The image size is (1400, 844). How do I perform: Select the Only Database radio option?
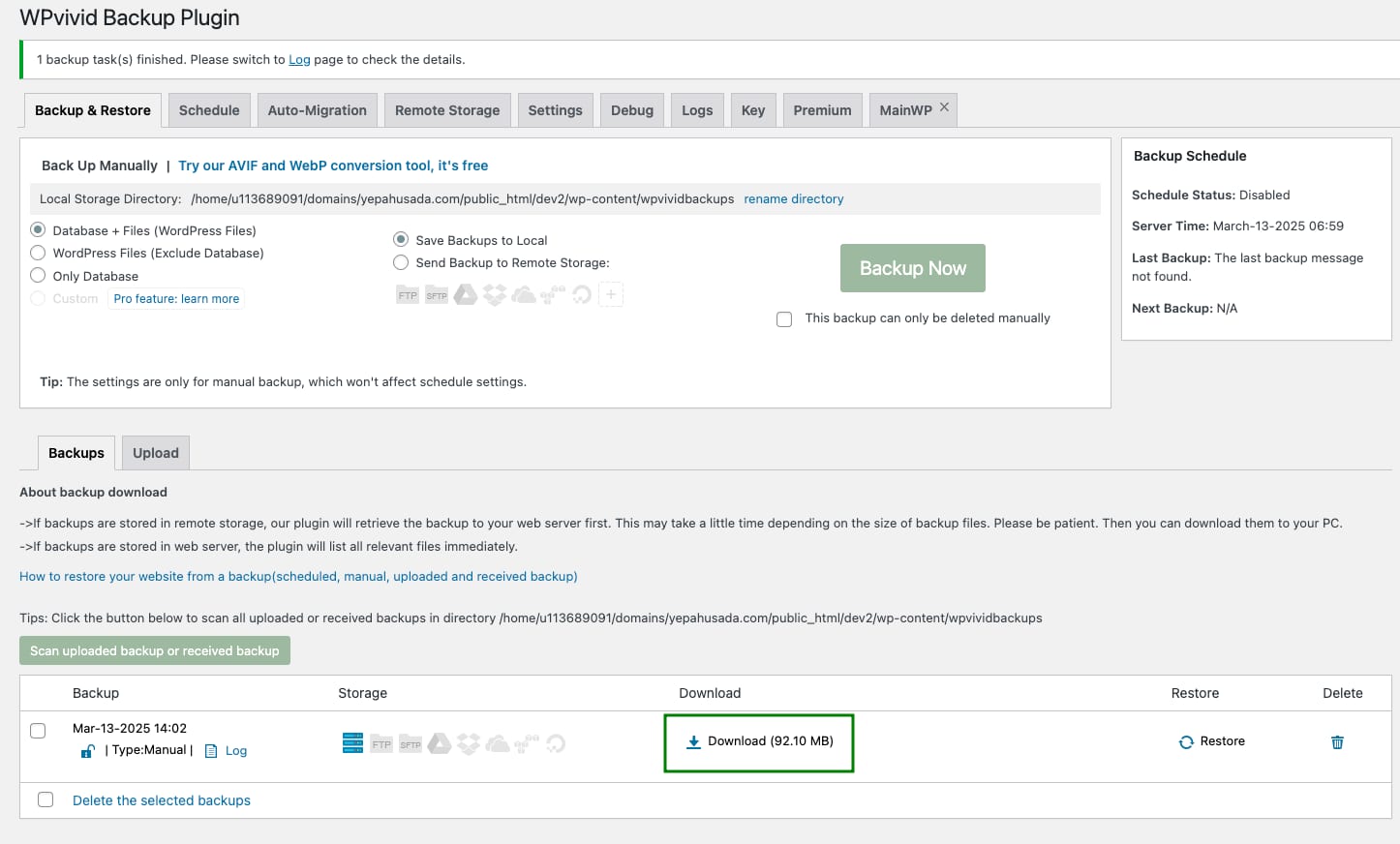[x=39, y=276]
